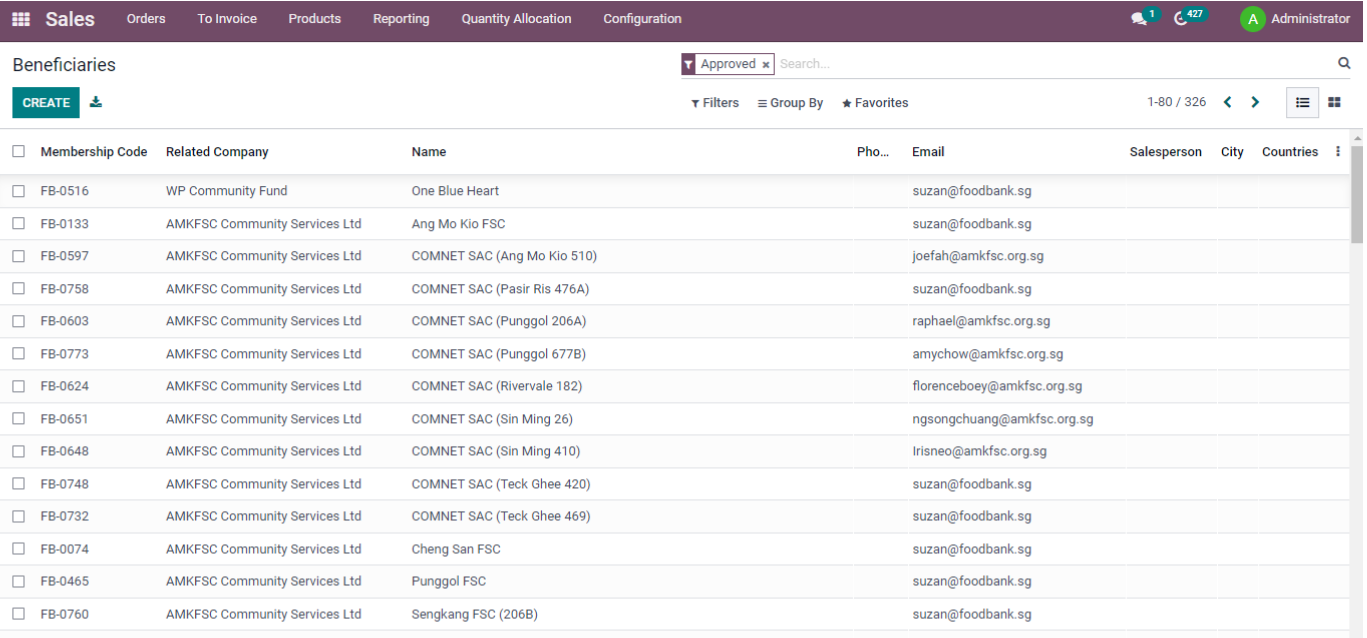Go to previous page of records
1367x638 pixels.
click(x=1227, y=102)
